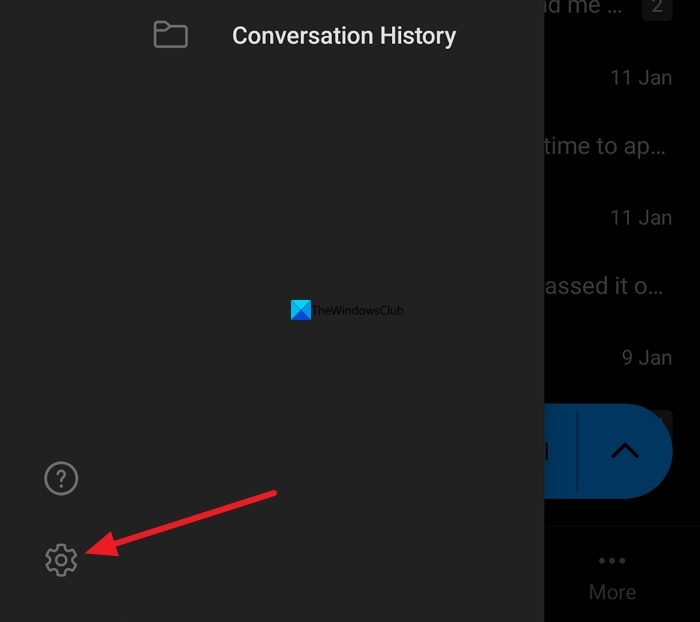Open the email preview "time to ap..."
Screen dimensions: 700x622
tap(606, 146)
